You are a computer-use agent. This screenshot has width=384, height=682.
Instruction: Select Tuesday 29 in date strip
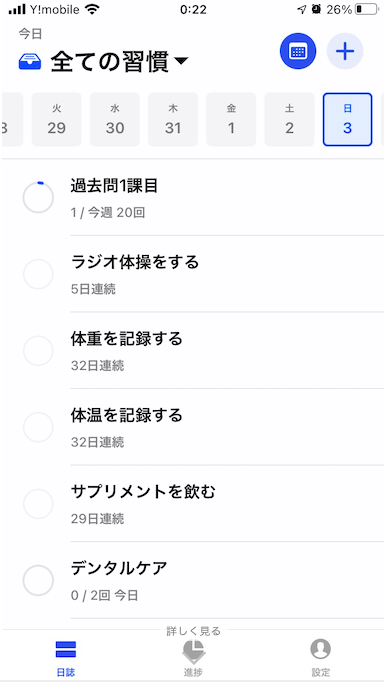coord(57,120)
